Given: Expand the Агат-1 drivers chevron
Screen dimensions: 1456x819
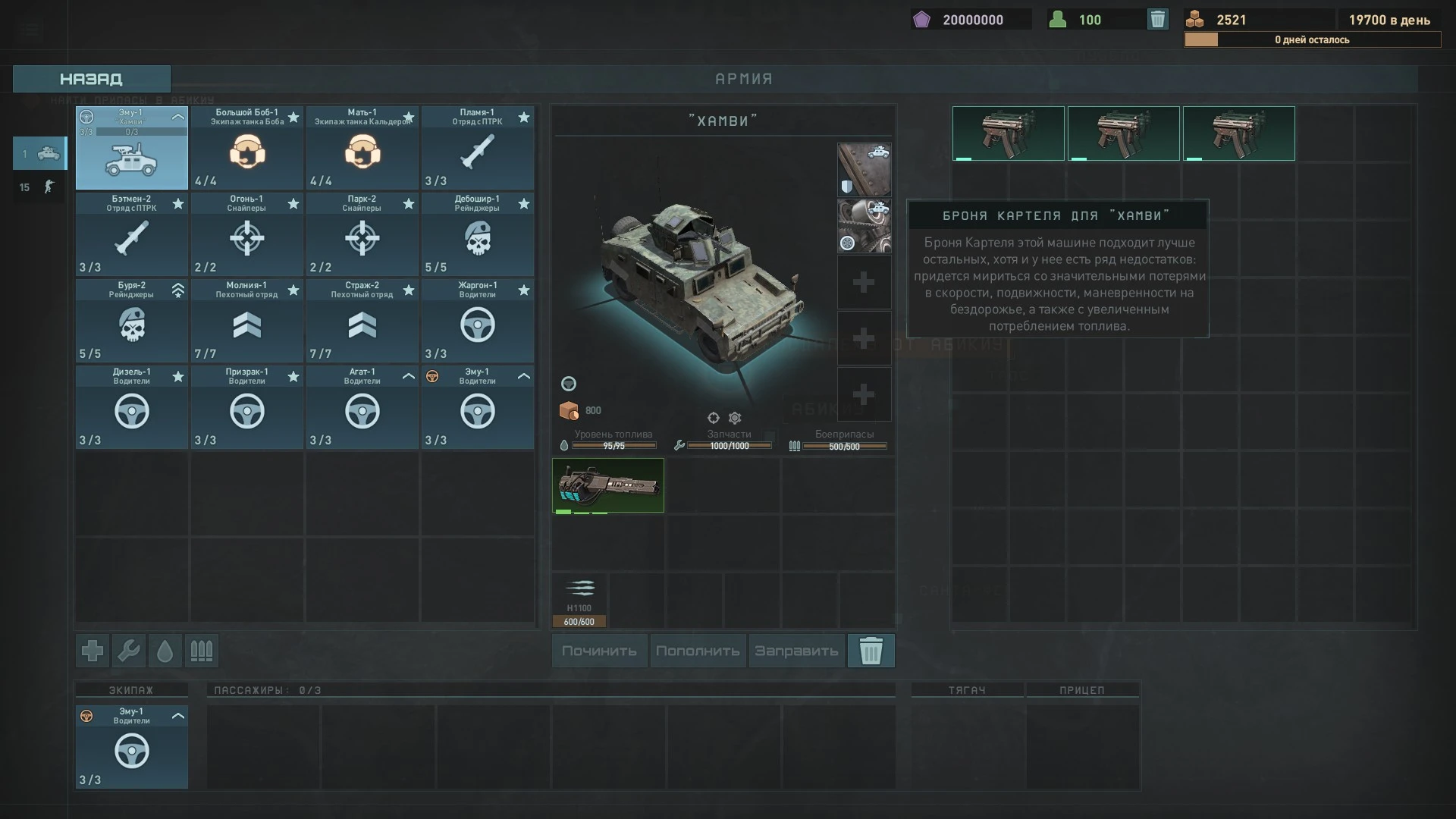Looking at the screenshot, I should [408, 377].
